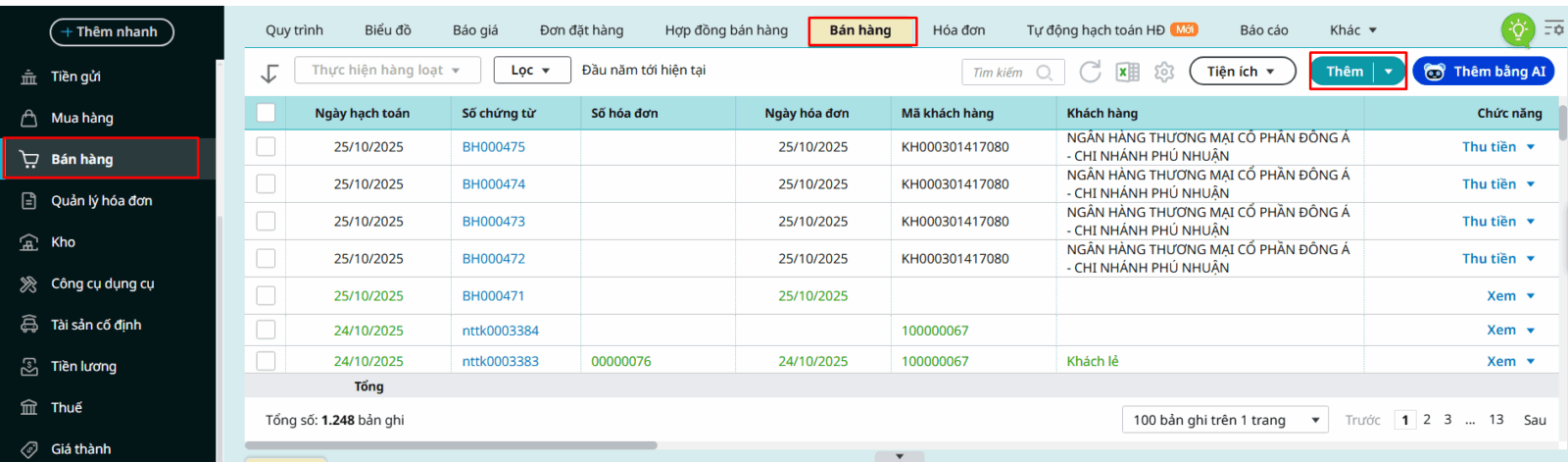Open the records per page combo box

pos(1225,420)
